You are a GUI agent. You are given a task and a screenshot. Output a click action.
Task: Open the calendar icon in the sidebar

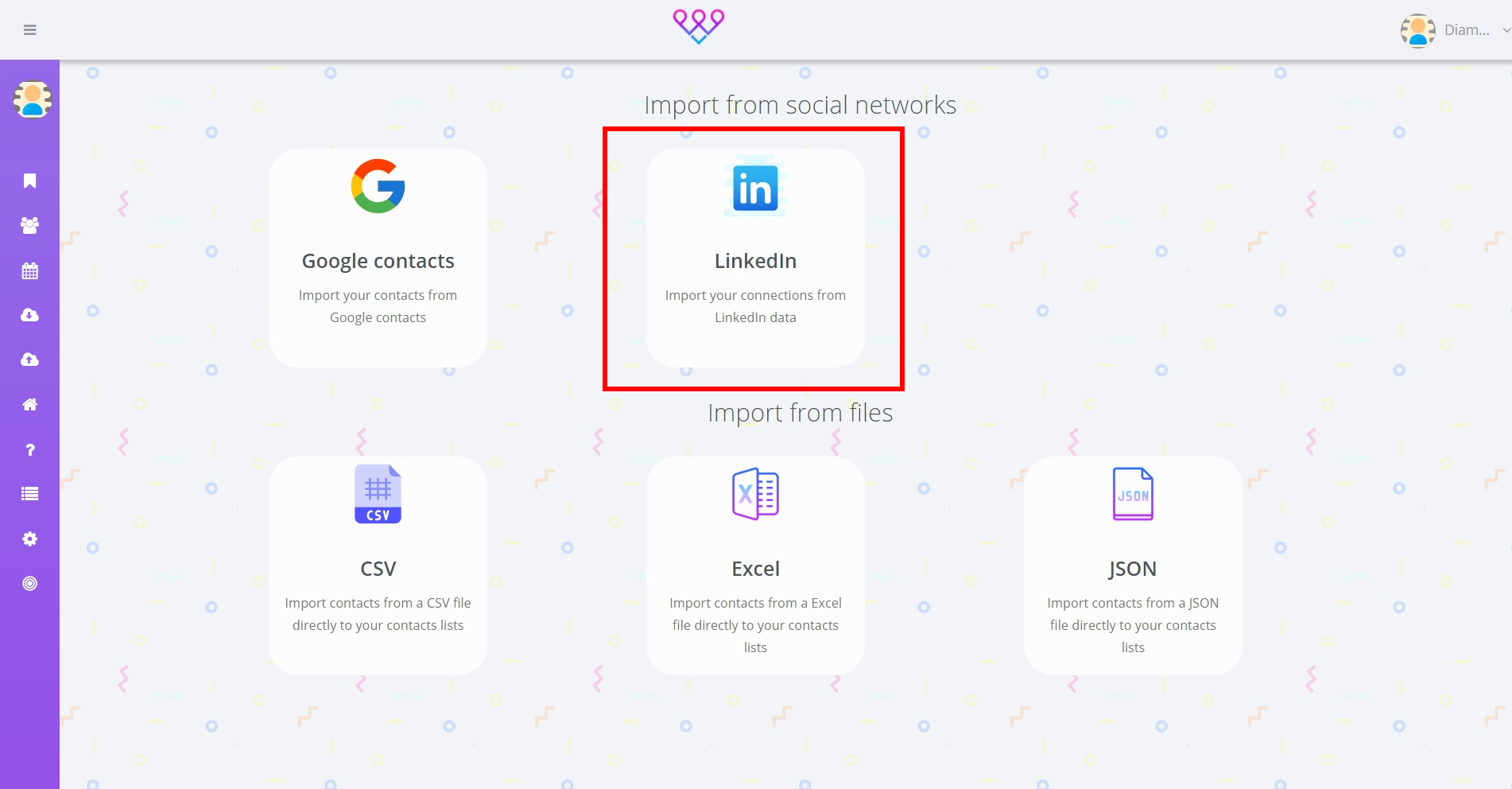tap(30, 270)
